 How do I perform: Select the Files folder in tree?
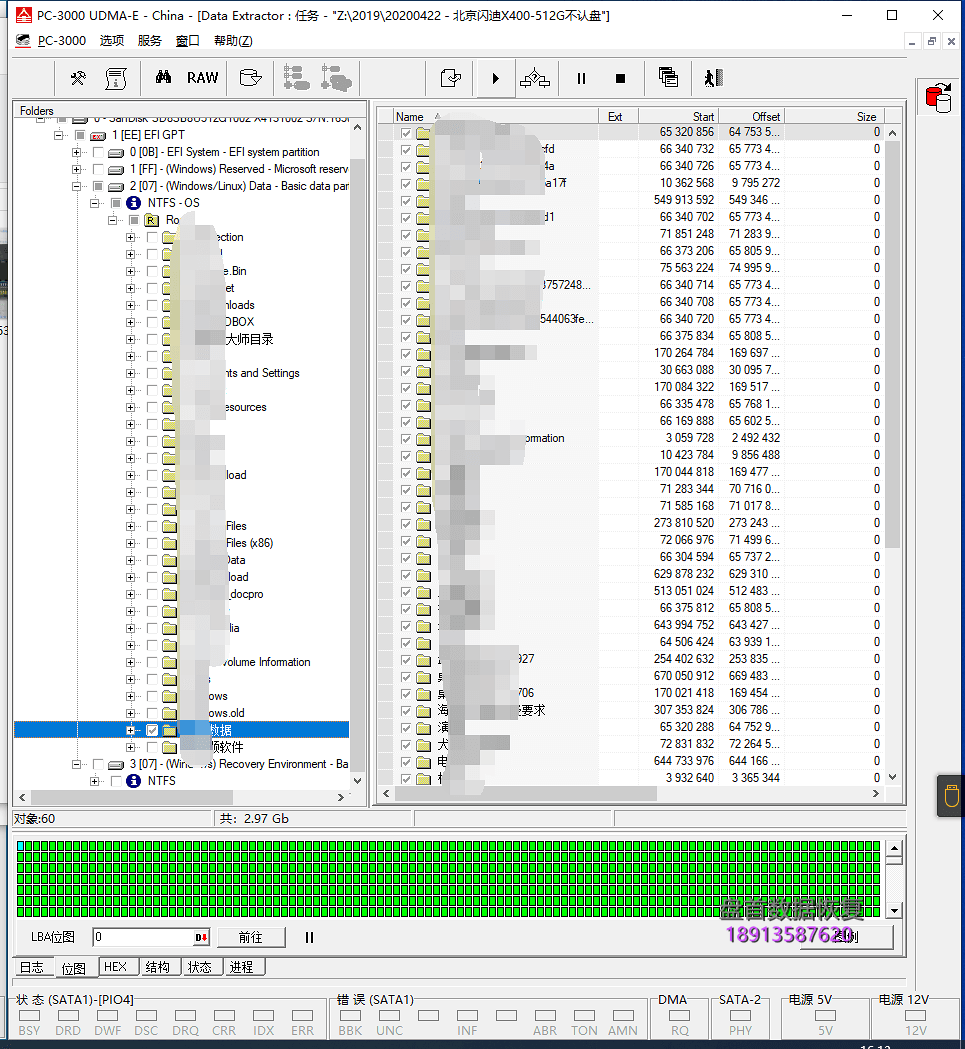point(236,527)
